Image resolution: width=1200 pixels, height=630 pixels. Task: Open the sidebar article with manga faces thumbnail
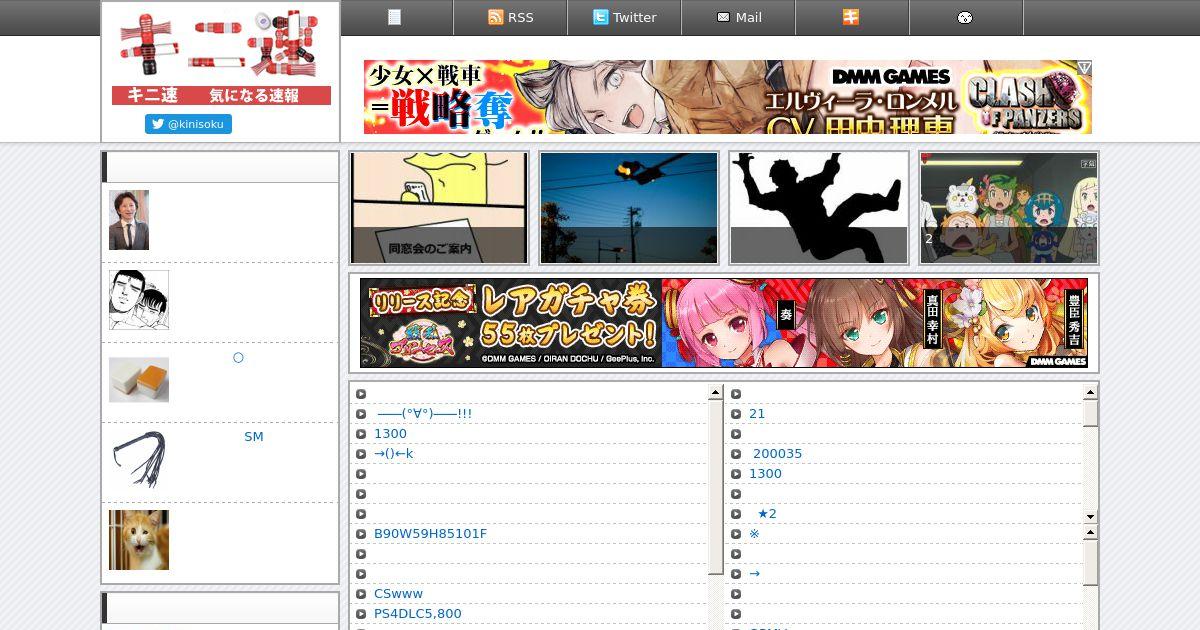coord(139,300)
